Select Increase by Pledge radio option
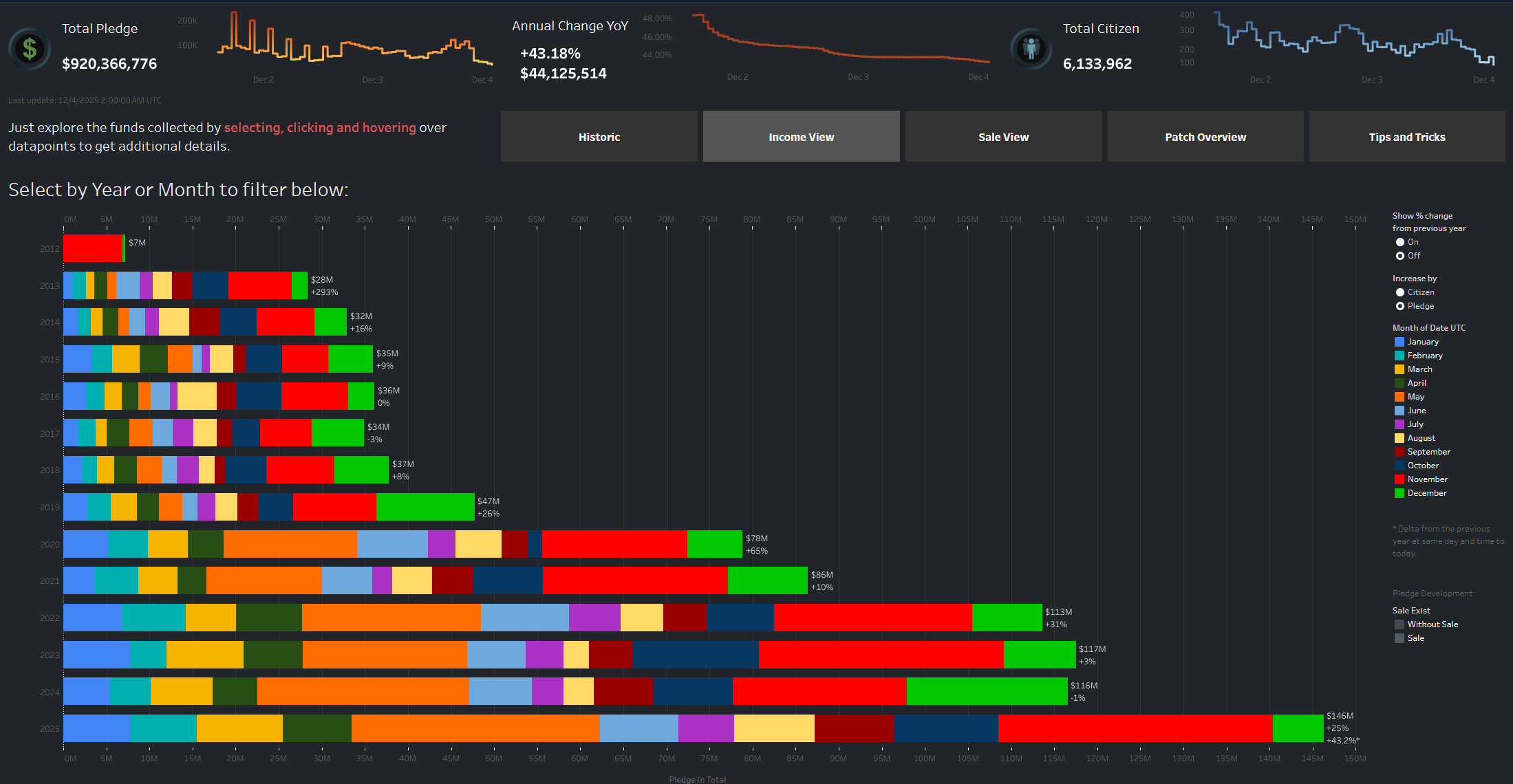Screen dimensions: 1513x784 [1399, 306]
